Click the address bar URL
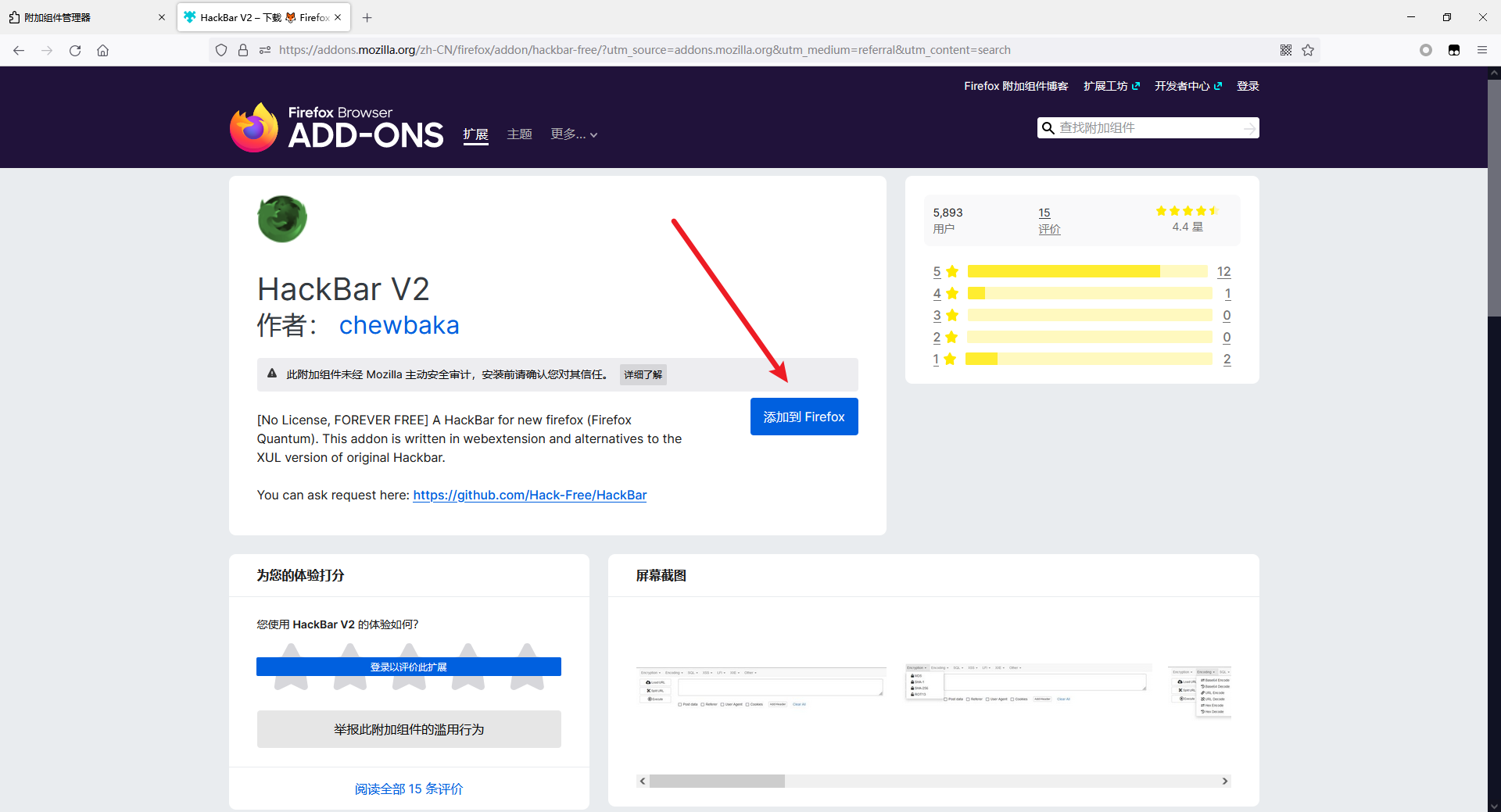1501x812 pixels. click(644, 50)
